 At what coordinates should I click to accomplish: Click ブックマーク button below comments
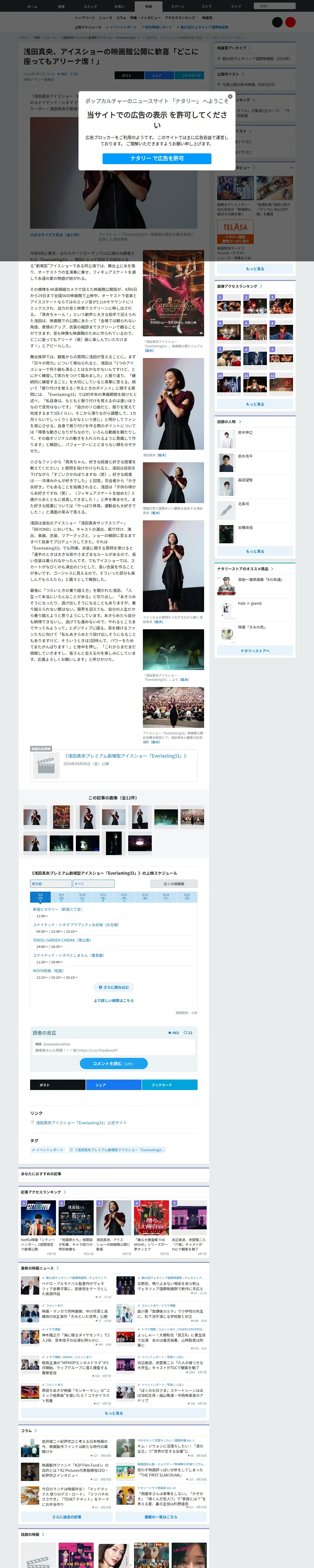pyautogui.click(x=170, y=1085)
